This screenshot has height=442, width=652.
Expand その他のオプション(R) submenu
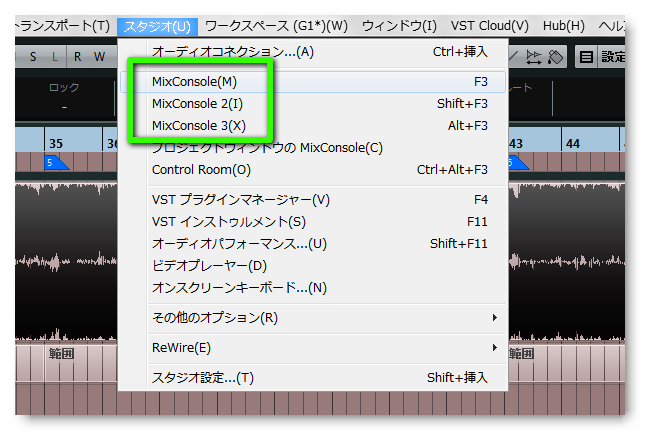(x=313, y=318)
